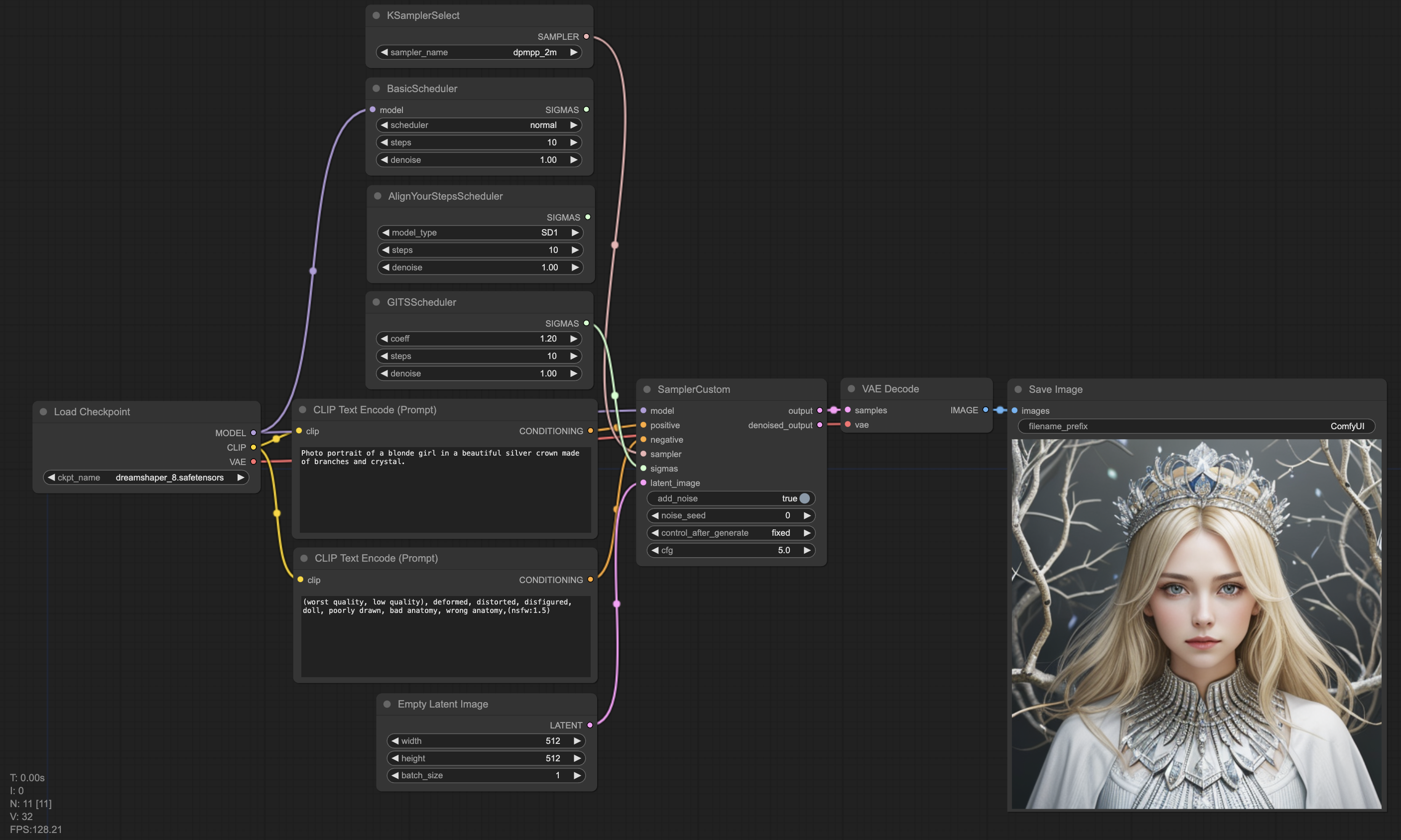Image resolution: width=1401 pixels, height=840 pixels.
Task: Click the VAE Decode IMAGE output socket
Action: point(986,410)
